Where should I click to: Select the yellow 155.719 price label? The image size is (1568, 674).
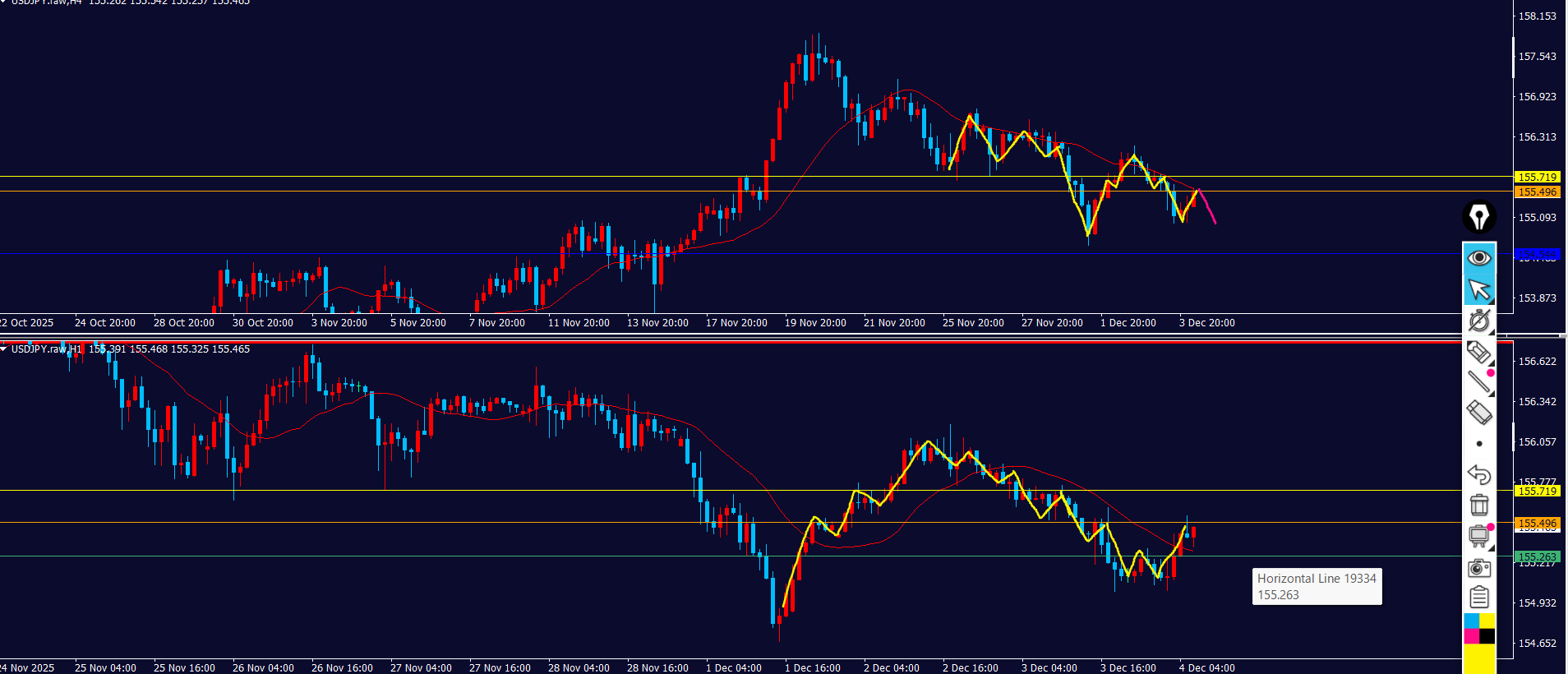click(x=1537, y=177)
